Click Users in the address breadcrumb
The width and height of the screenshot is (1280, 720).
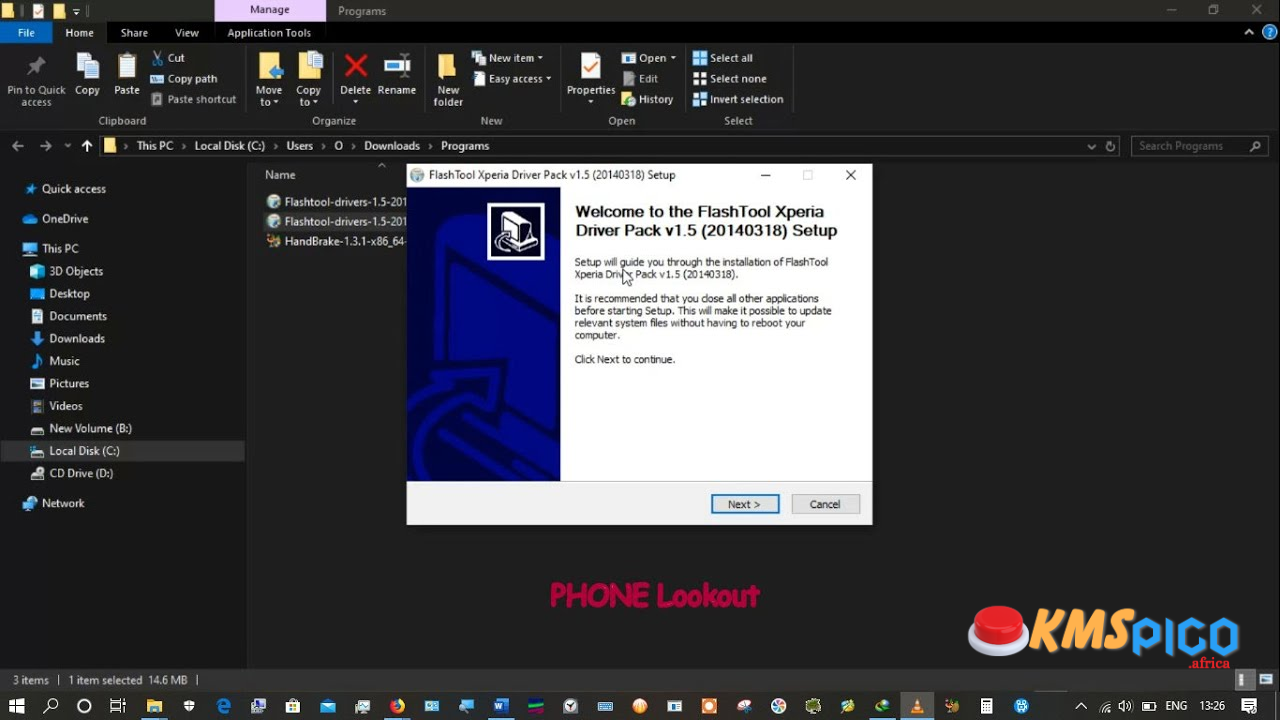tap(300, 146)
